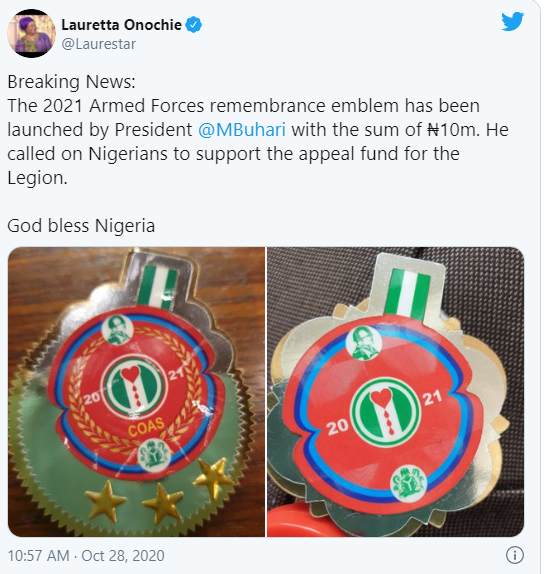Click the coat of arms on right emblem
544x574 pixels.
tap(408, 484)
